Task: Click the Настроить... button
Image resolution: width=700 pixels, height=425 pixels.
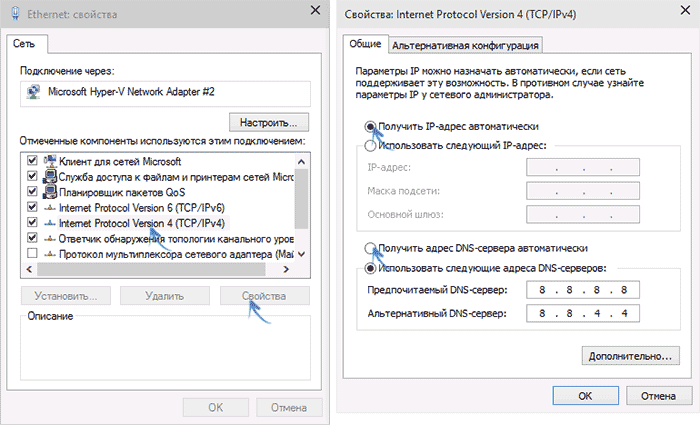Action: (269, 122)
